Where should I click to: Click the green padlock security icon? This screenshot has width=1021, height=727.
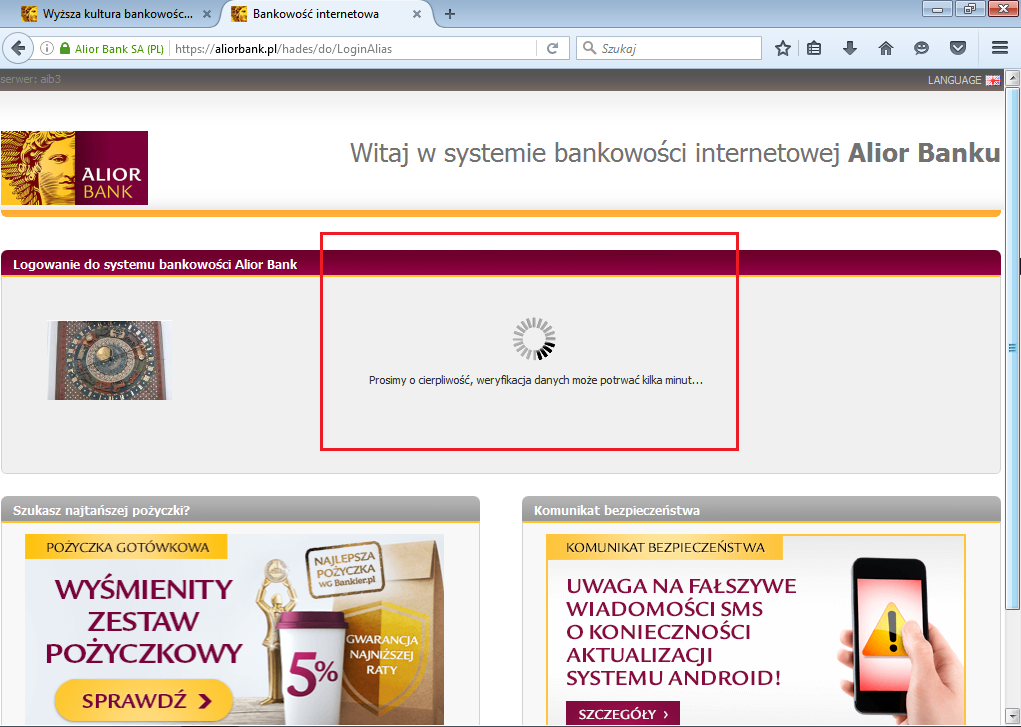pyautogui.click(x=64, y=48)
